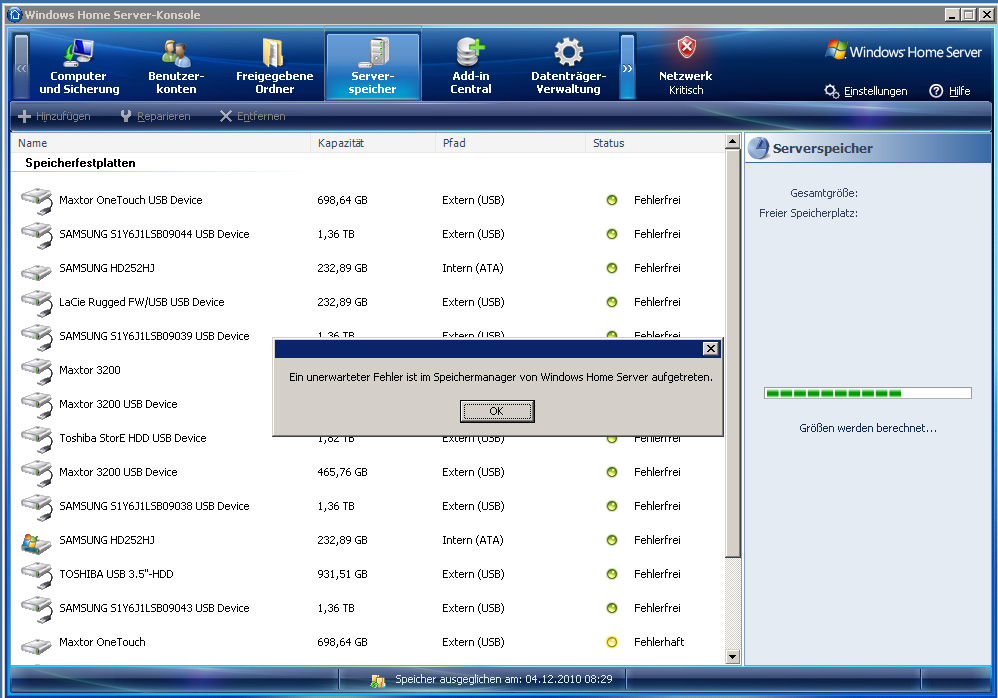Click the balance icon in the status bar

point(378,680)
